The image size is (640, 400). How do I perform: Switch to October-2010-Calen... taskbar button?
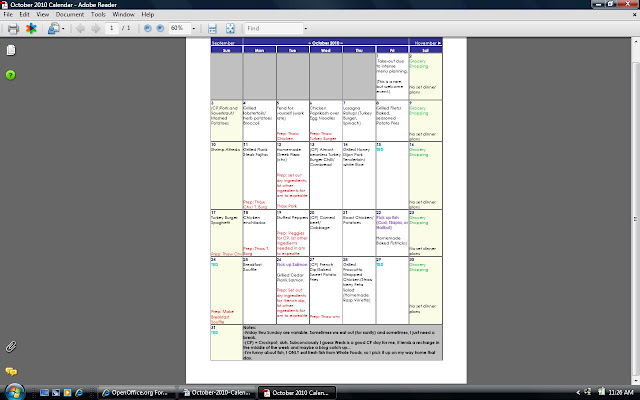[217, 393]
